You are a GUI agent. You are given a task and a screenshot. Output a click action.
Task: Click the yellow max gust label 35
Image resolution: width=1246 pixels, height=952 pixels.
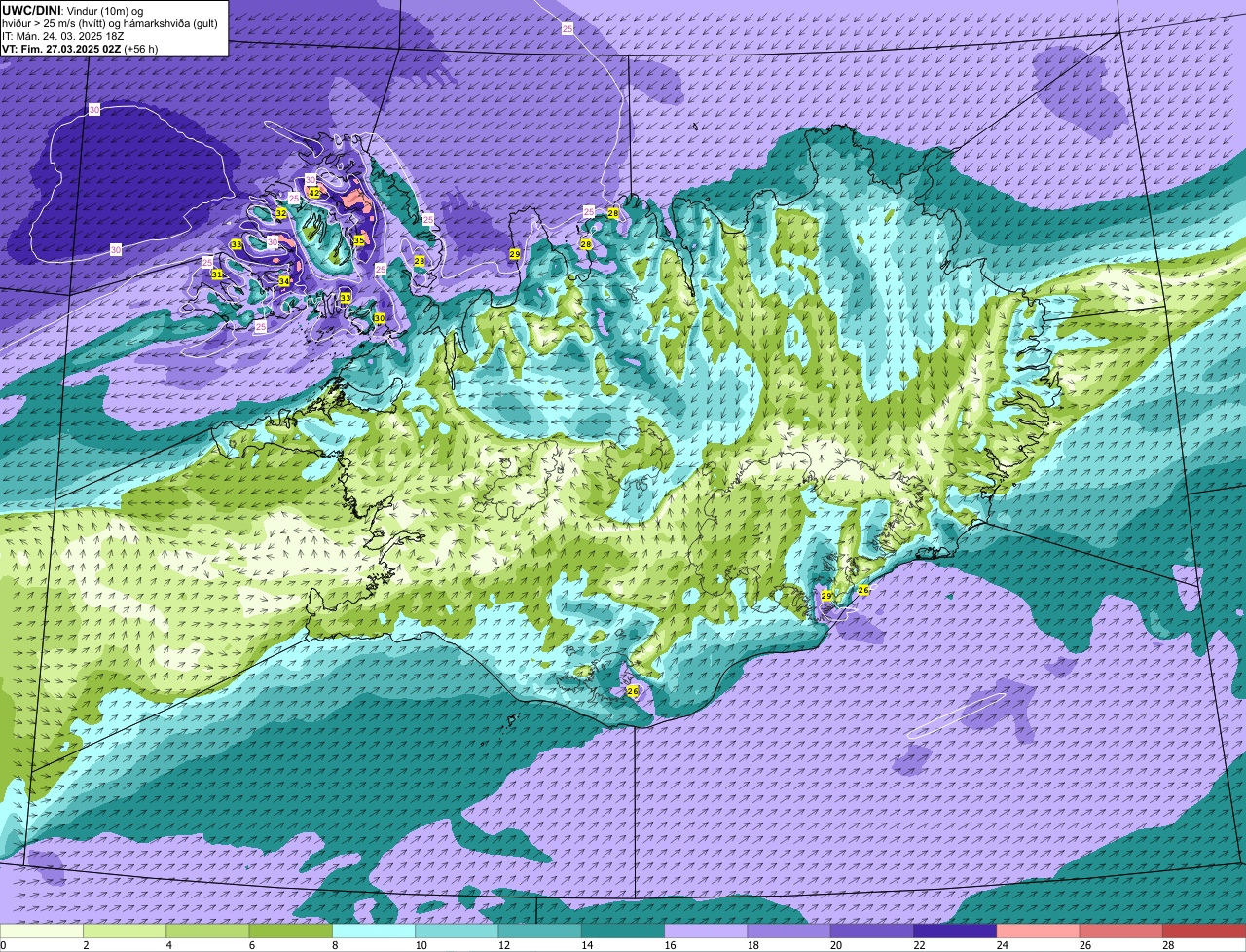(358, 240)
